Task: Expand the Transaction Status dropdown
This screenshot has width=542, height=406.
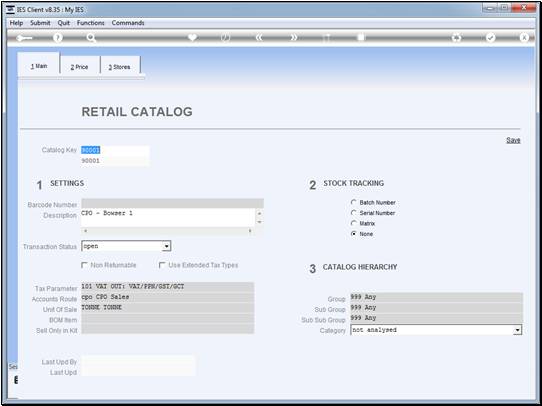Action: coord(167,246)
